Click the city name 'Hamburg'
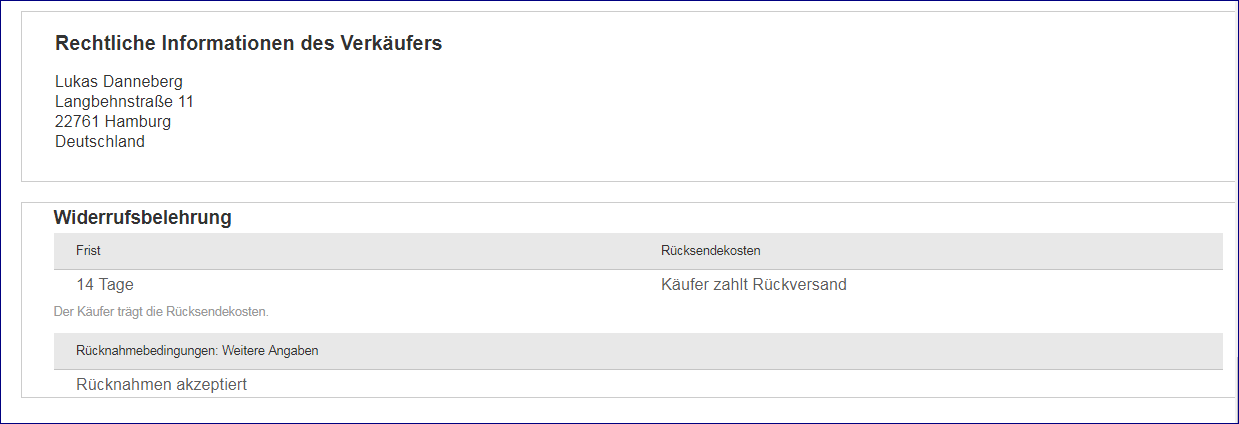The height and width of the screenshot is (424, 1239). pyautogui.click(x=138, y=122)
